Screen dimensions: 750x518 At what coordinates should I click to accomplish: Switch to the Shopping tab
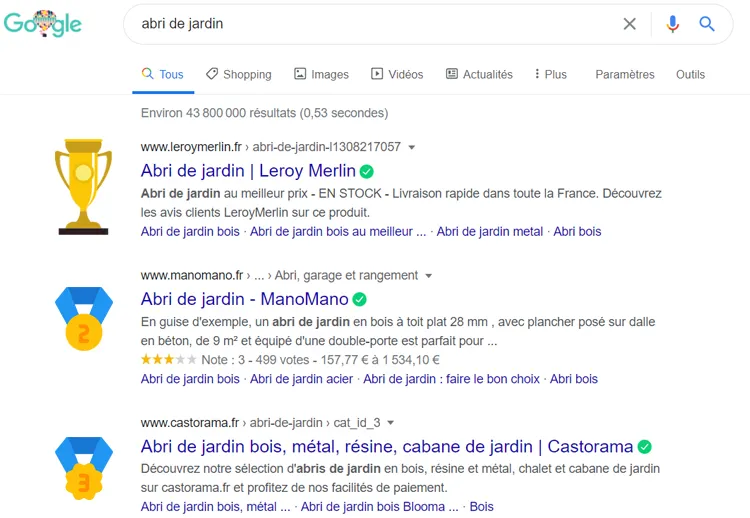click(239, 75)
